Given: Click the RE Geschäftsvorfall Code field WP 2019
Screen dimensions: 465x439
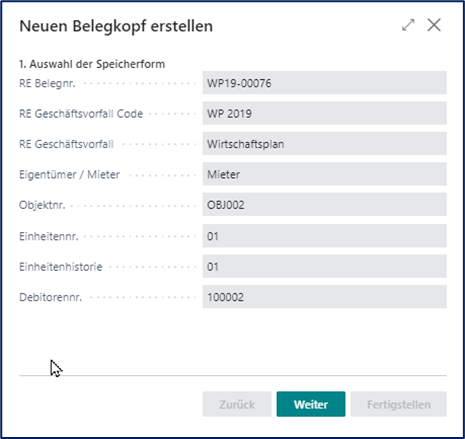Looking at the screenshot, I should [324, 113].
